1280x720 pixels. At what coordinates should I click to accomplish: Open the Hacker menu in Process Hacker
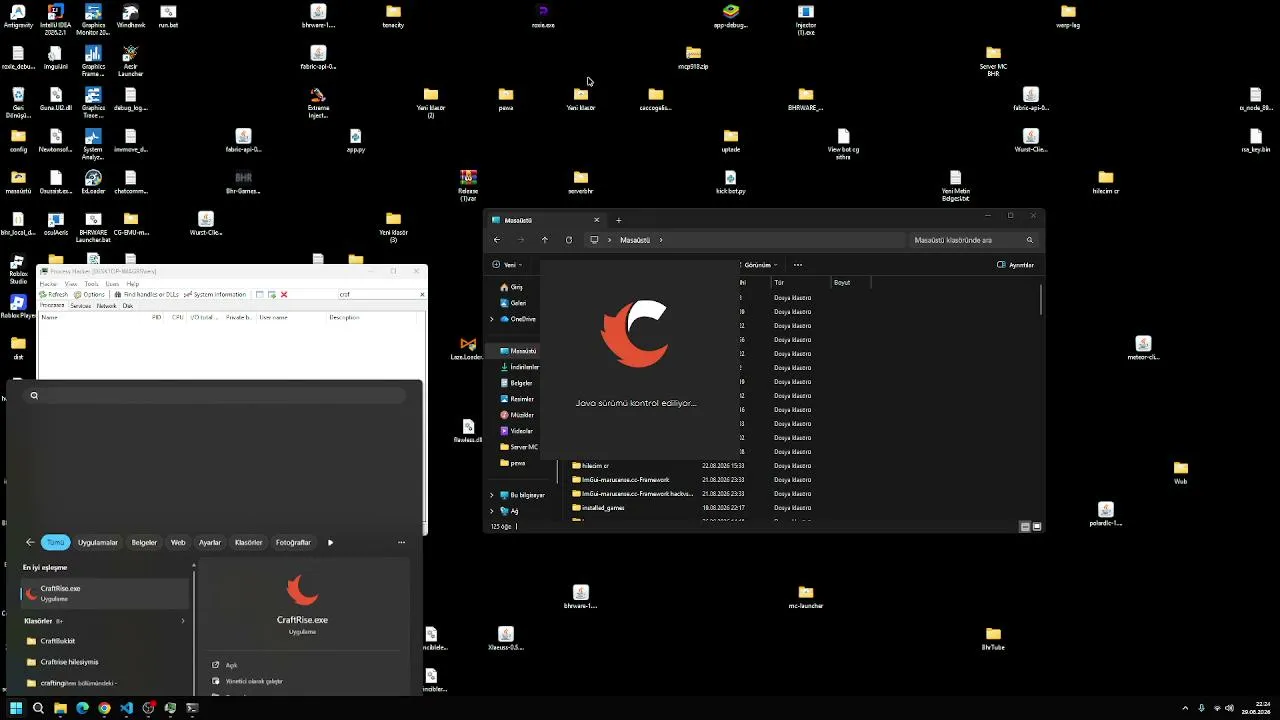48,284
